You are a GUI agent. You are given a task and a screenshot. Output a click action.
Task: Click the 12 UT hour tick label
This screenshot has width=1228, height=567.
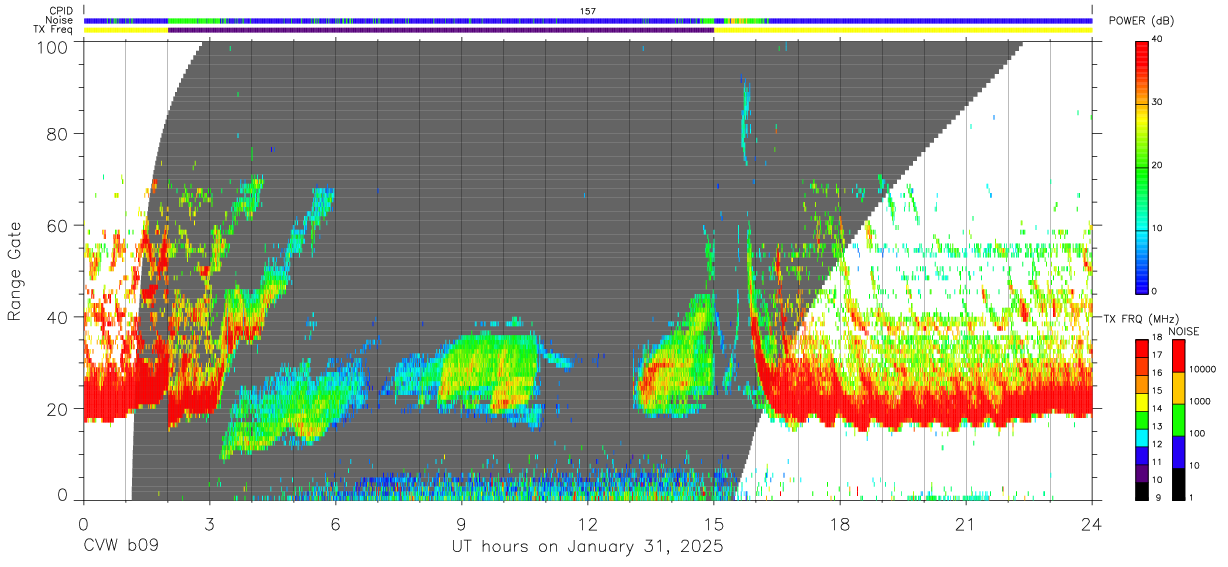tap(588, 524)
